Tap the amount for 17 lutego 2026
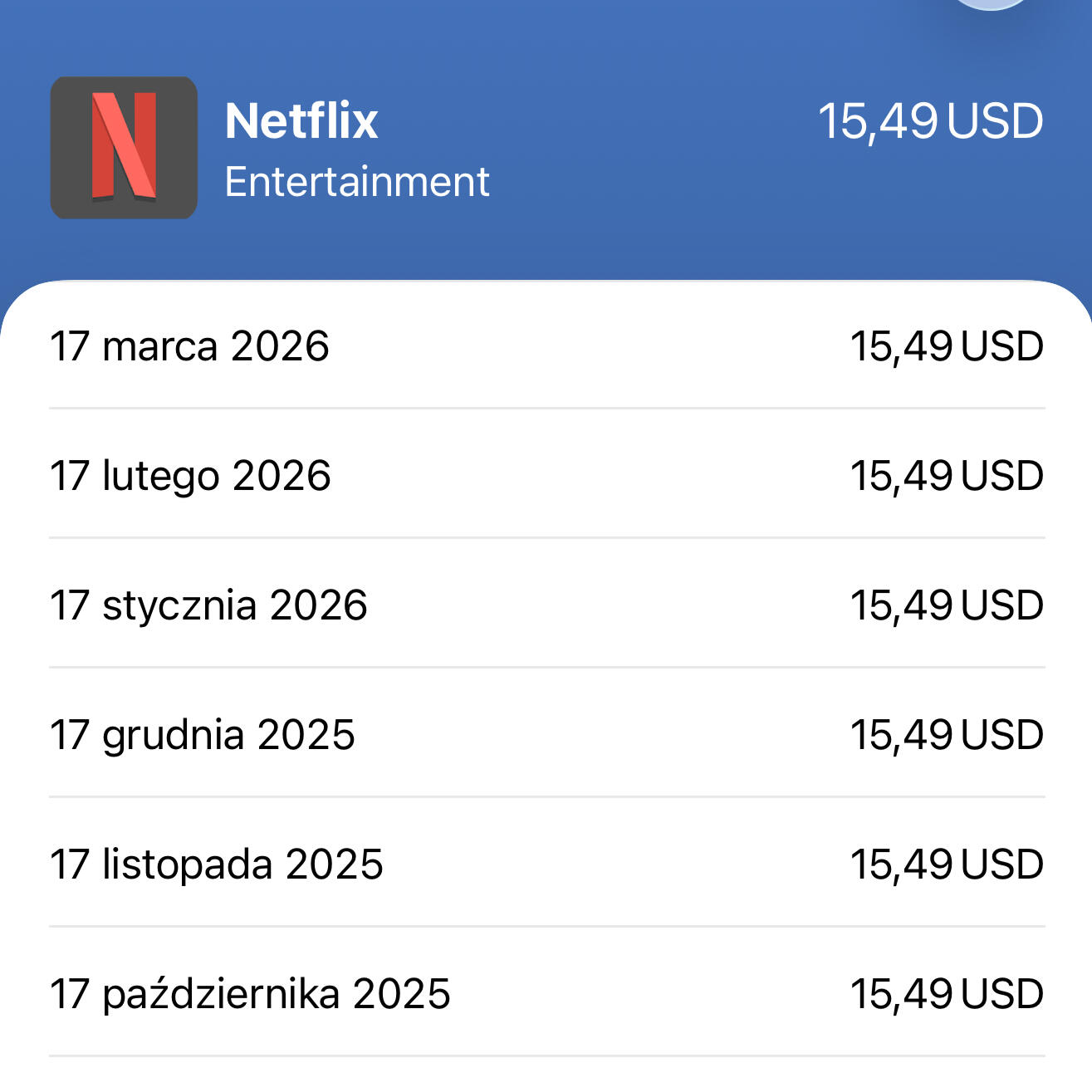Screen dimensions: 1092x1092 click(x=947, y=476)
